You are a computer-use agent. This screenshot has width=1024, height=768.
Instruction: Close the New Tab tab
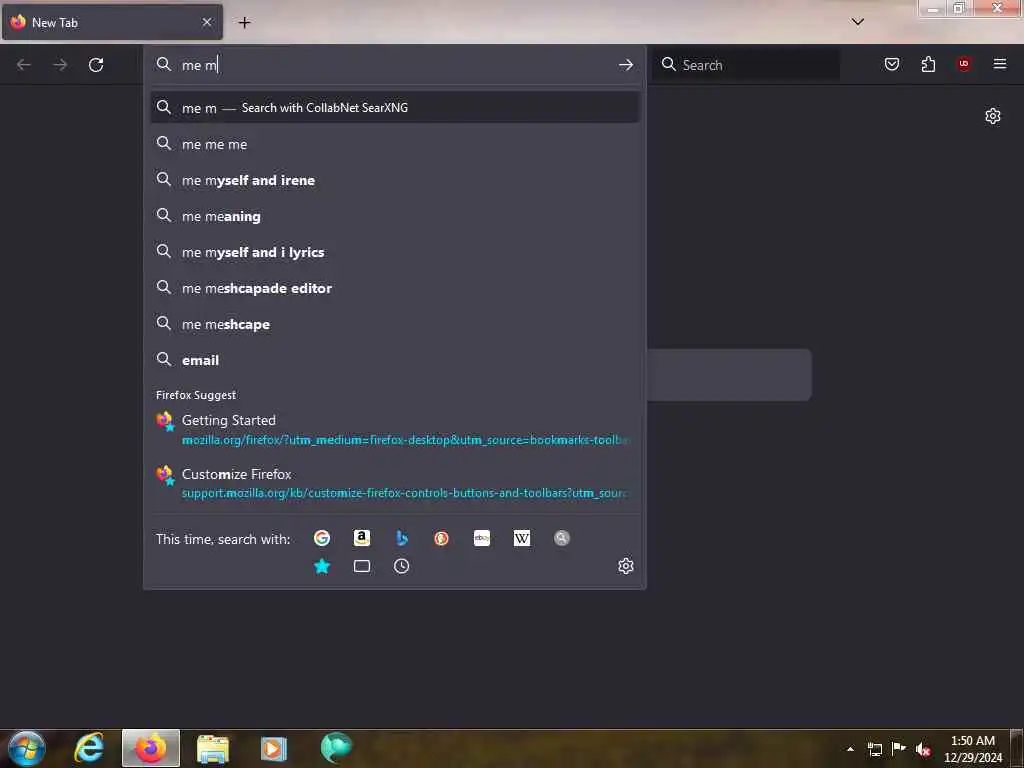(207, 22)
